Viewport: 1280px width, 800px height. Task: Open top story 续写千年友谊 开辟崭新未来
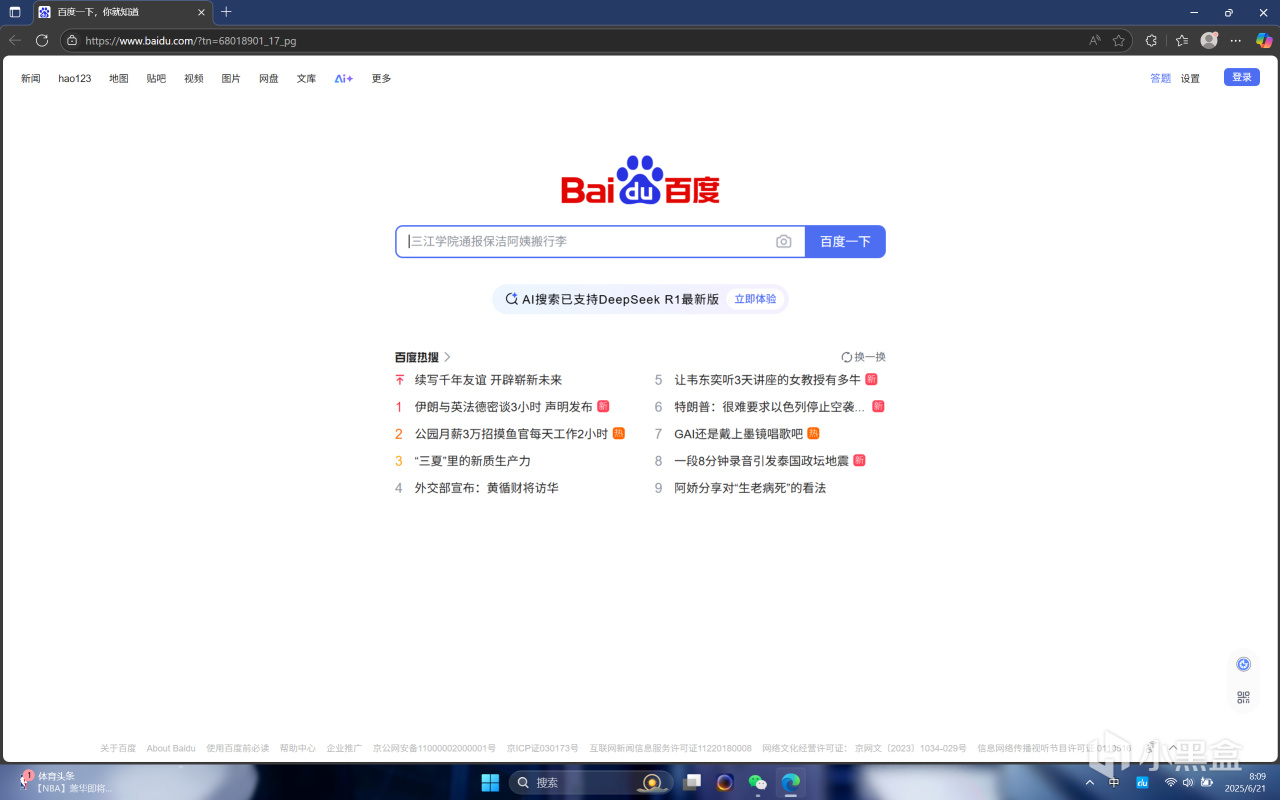coord(488,380)
